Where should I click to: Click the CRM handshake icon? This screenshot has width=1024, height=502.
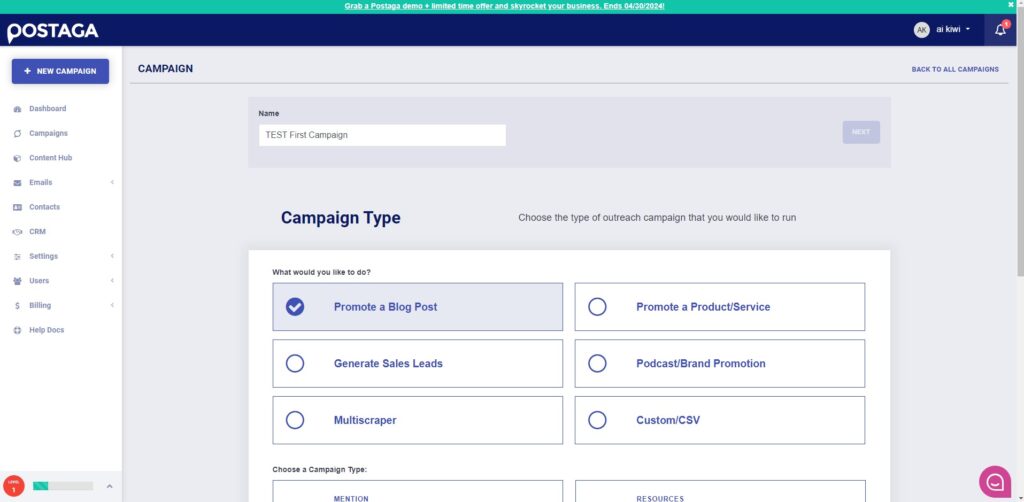click(17, 232)
